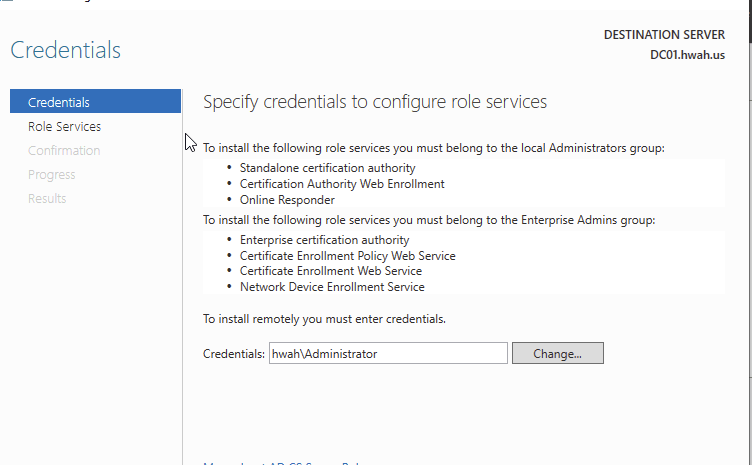
Task: Click the Results step in sidebar
Action: coord(47,198)
